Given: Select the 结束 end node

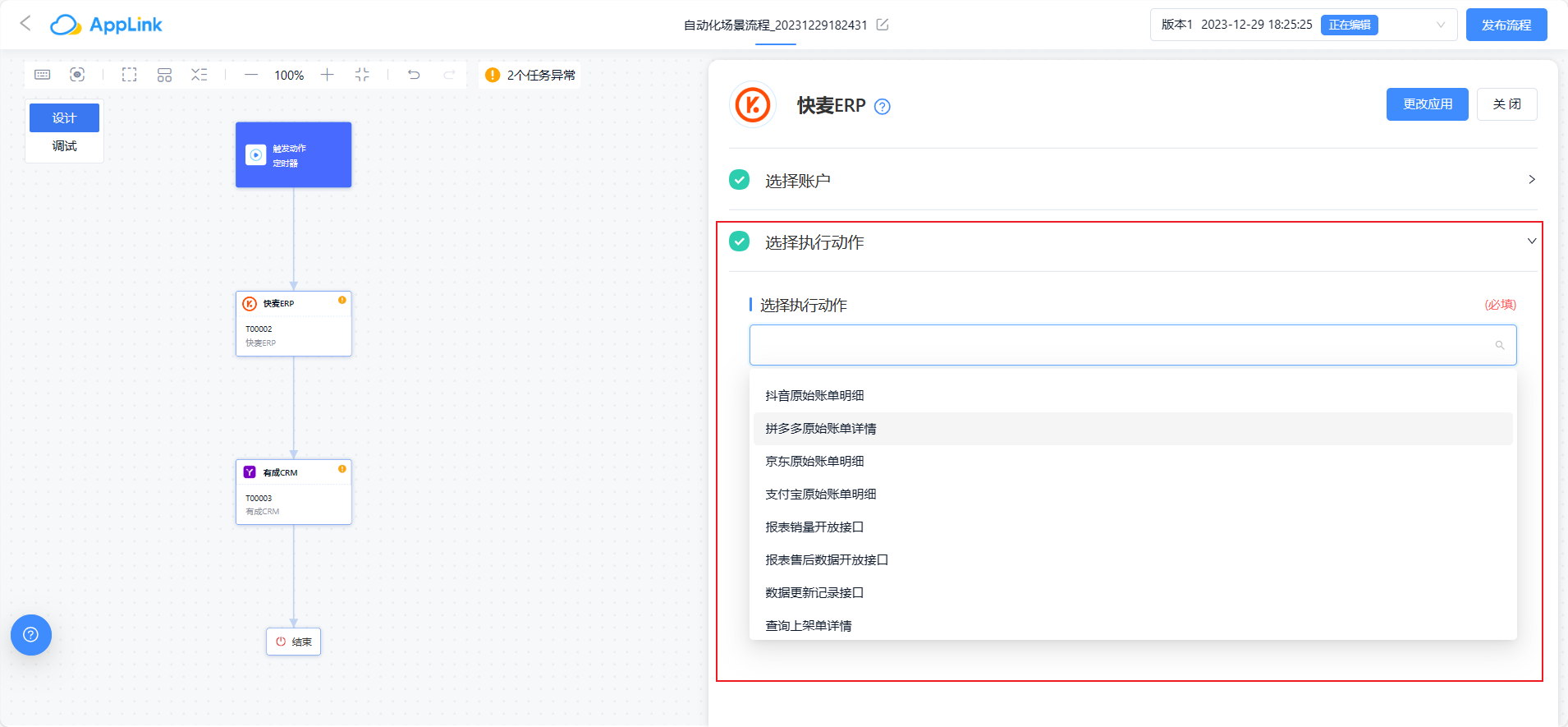Looking at the screenshot, I should click(x=294, y=642).
